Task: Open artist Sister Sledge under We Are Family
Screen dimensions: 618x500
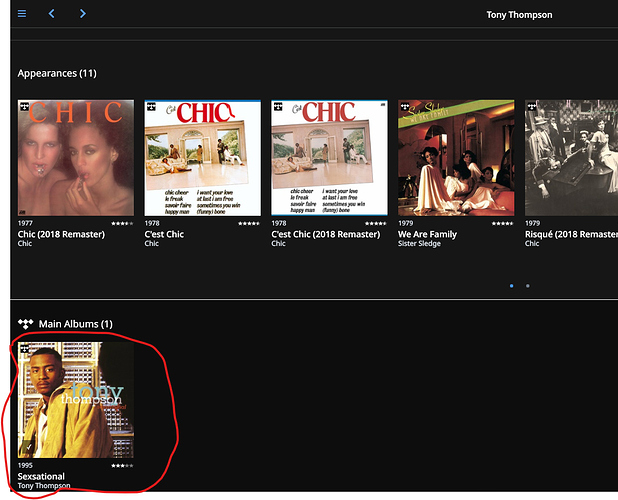Action: coord(419,243)
